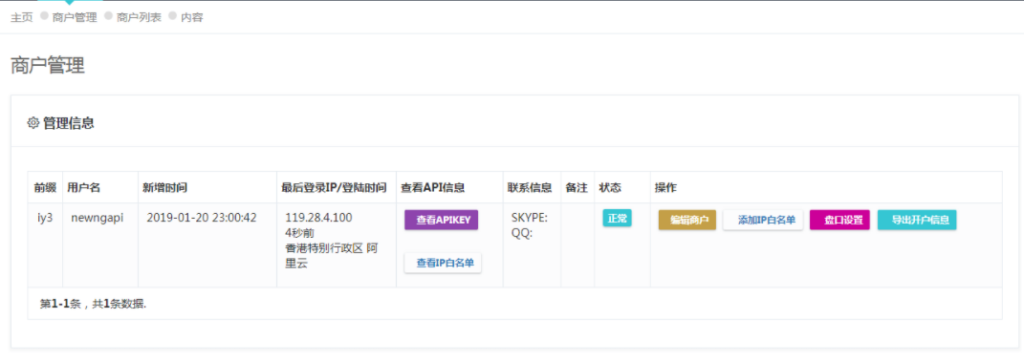
Task: Open the 商户管理 breadcrumb
Action: coord(74,18)
